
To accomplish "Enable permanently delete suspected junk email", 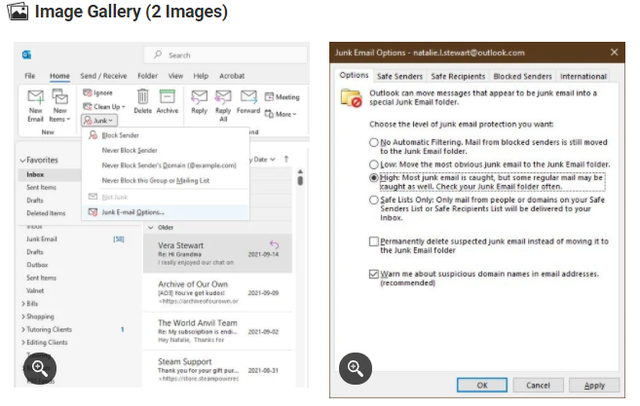I will pyautogui.click(x=373, y=241).
